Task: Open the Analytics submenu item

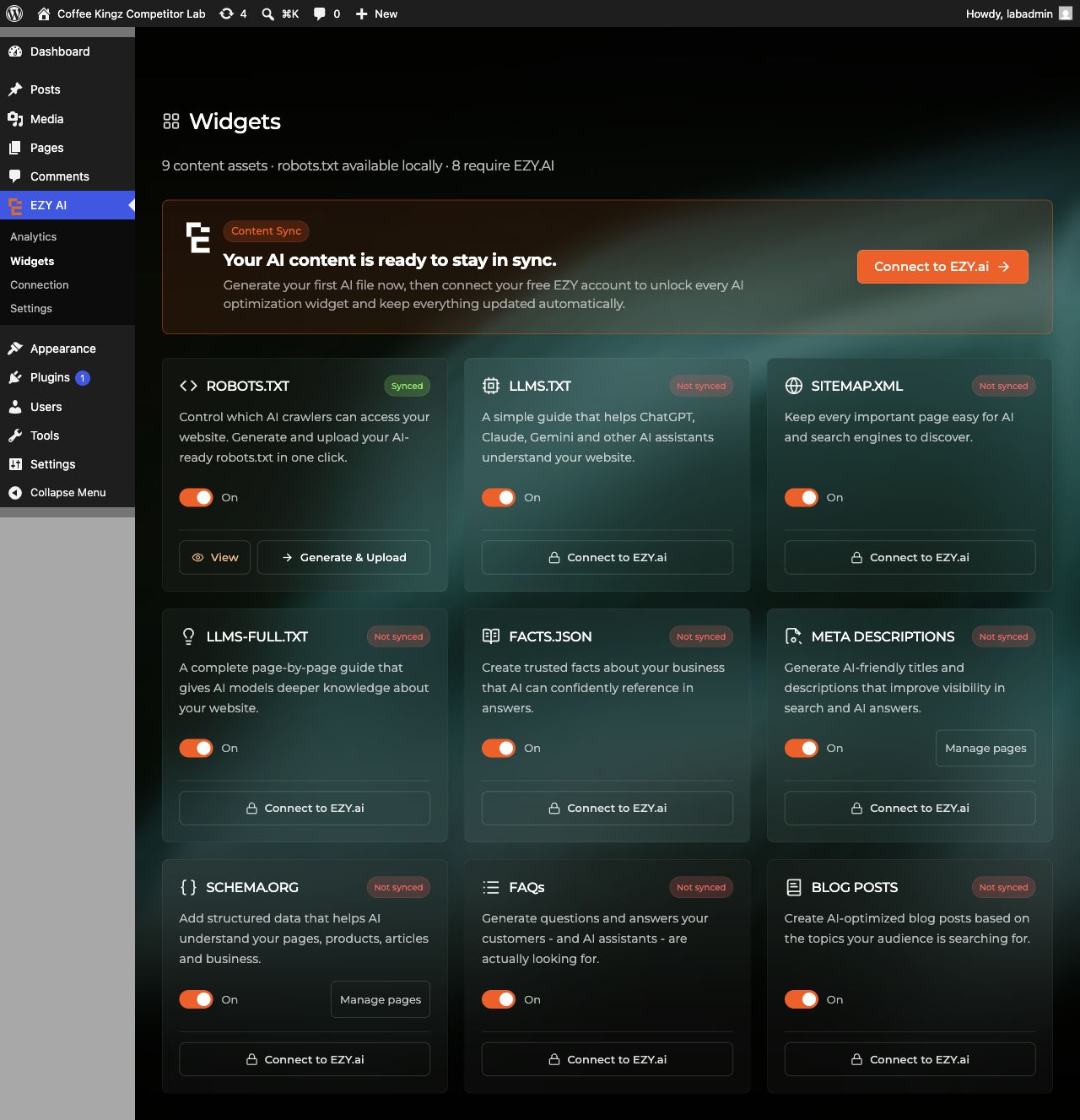Action: pos(34,237)
